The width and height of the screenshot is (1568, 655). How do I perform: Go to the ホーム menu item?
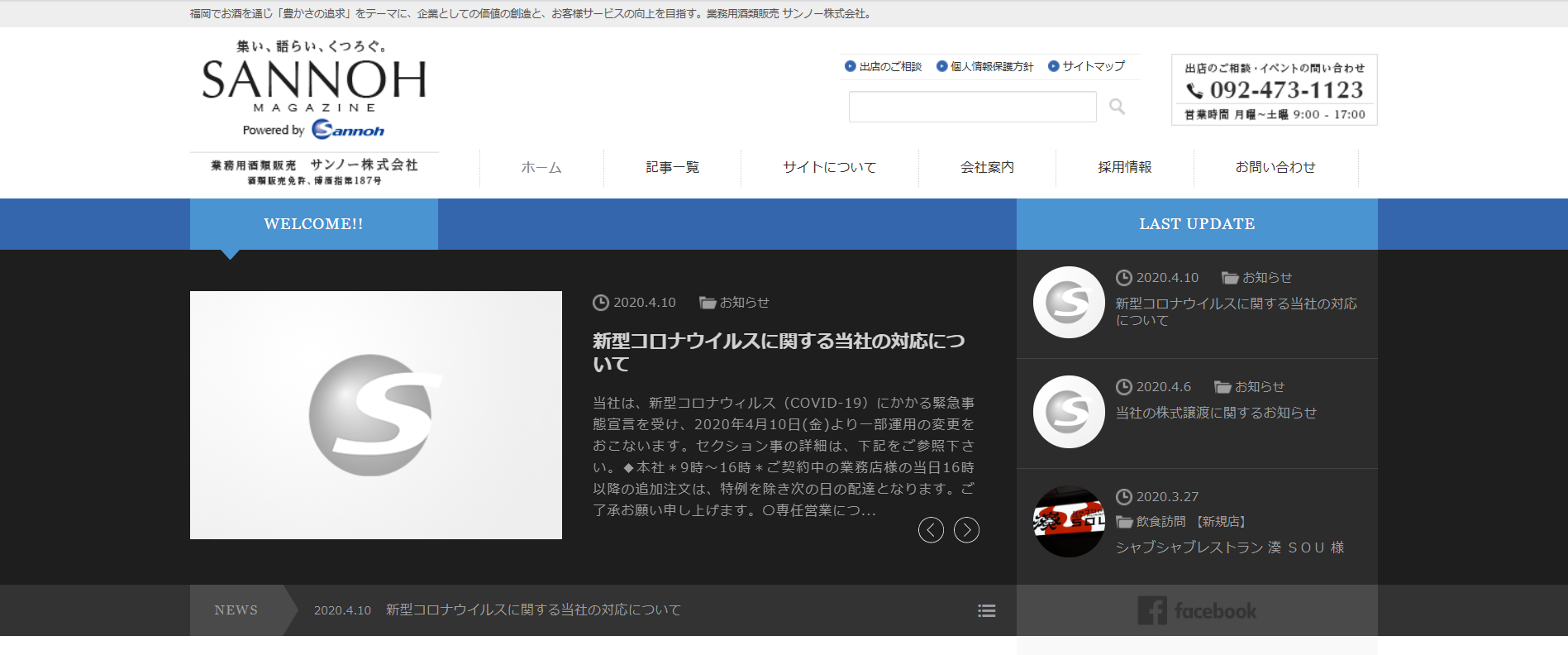click(541, 167)
